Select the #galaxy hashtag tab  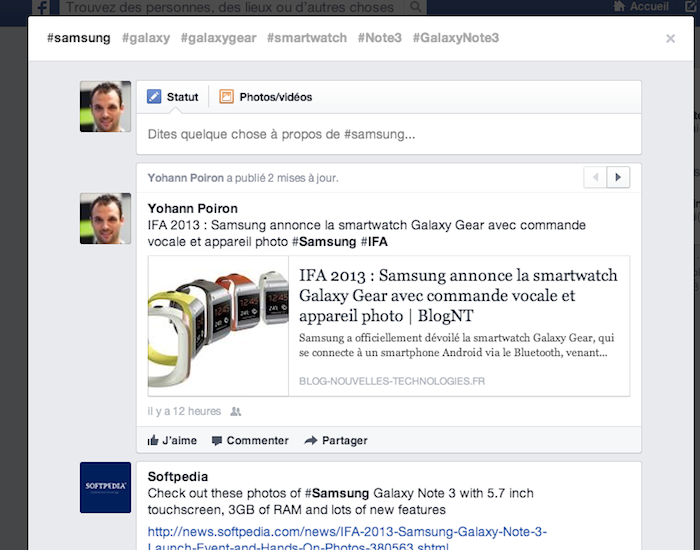pos(146,38)
